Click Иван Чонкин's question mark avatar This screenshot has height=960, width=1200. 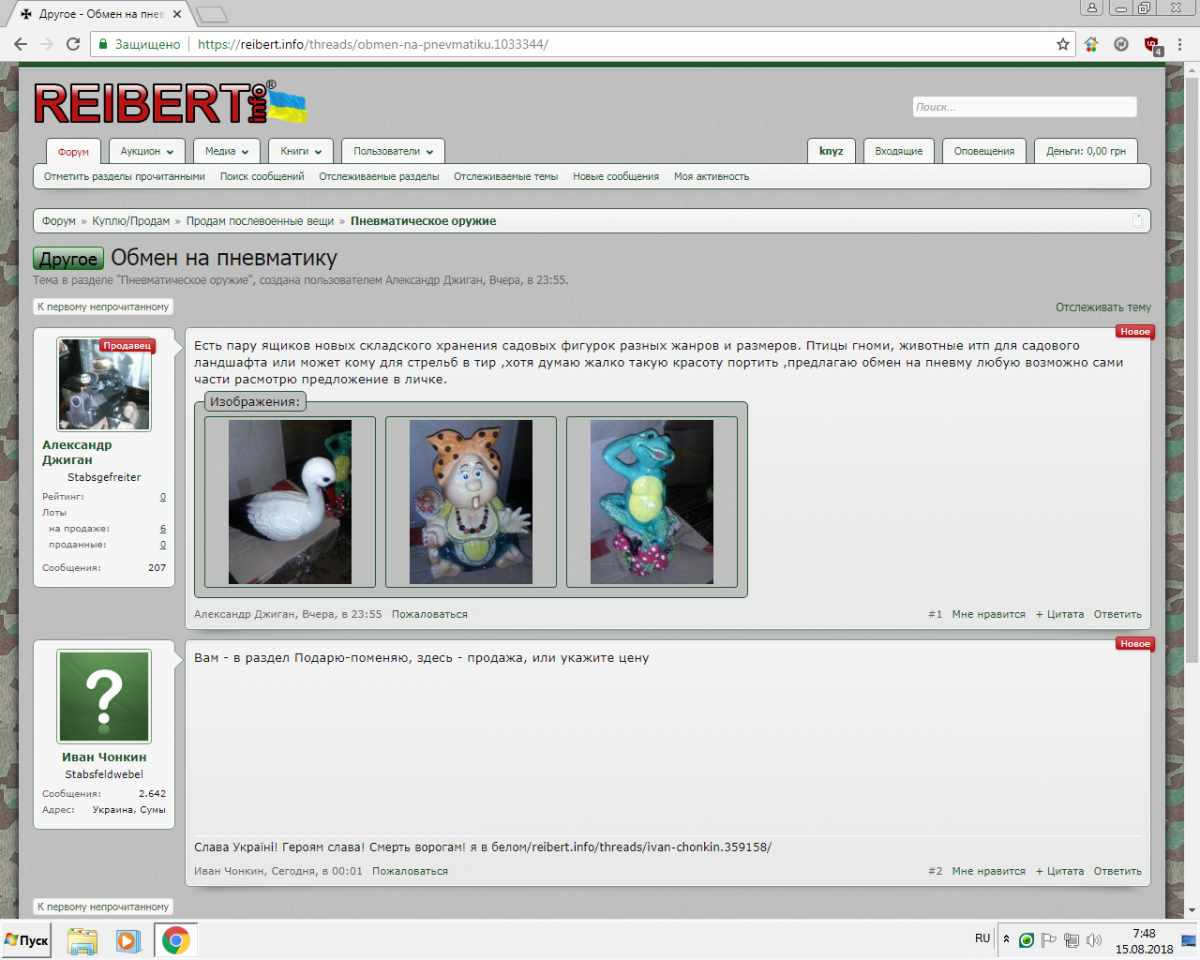pyautogui.click(x=104, y=696)
